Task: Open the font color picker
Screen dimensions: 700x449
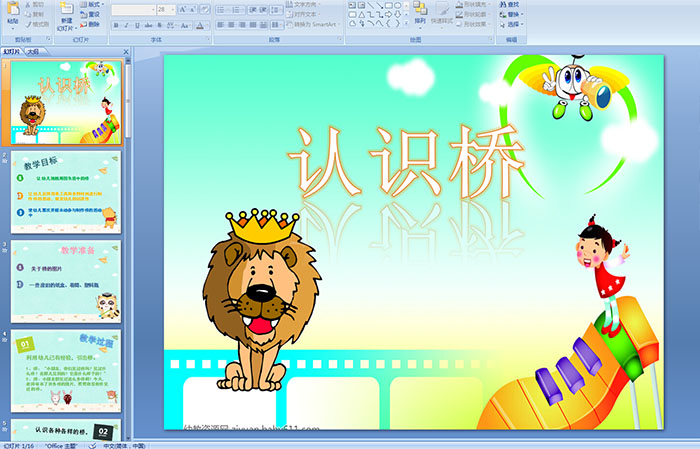Action: tap(203, 24)
